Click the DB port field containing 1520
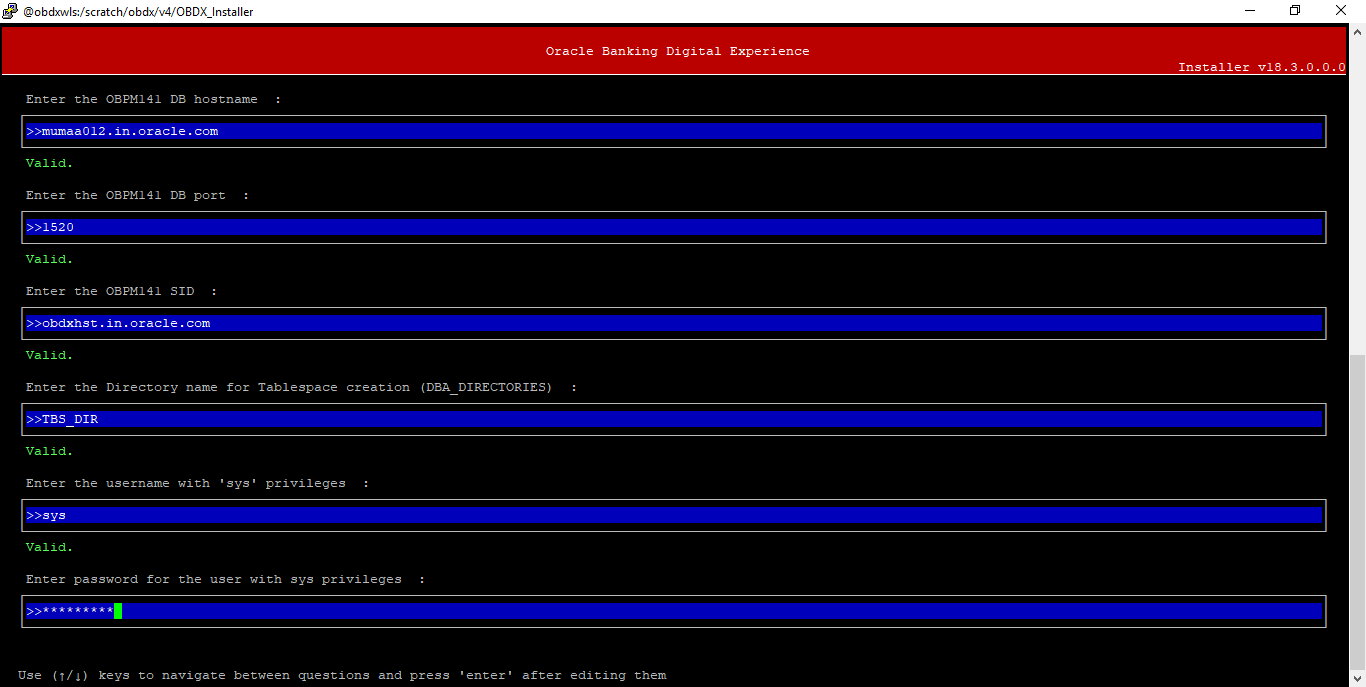The height and width of the screenshot is (687, 1366). tap(674, 227)
